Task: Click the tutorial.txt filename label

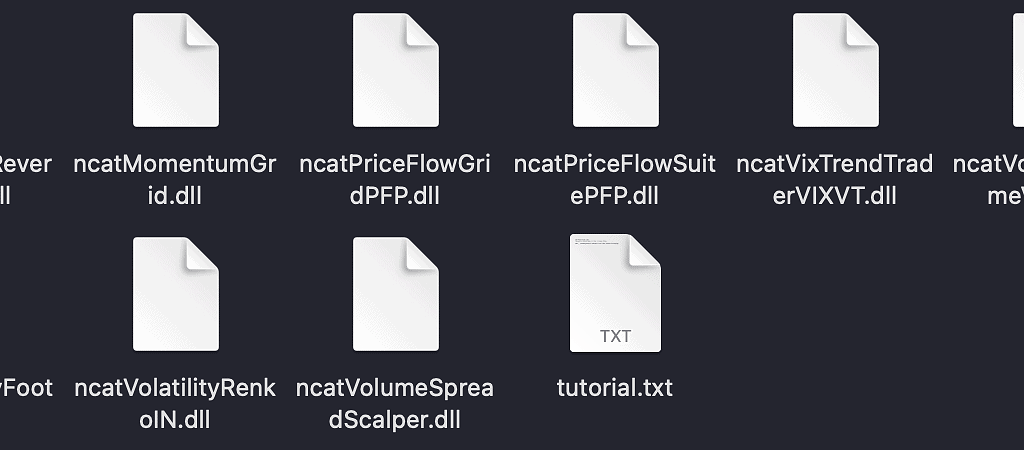Action: click(x=615, y=387)
